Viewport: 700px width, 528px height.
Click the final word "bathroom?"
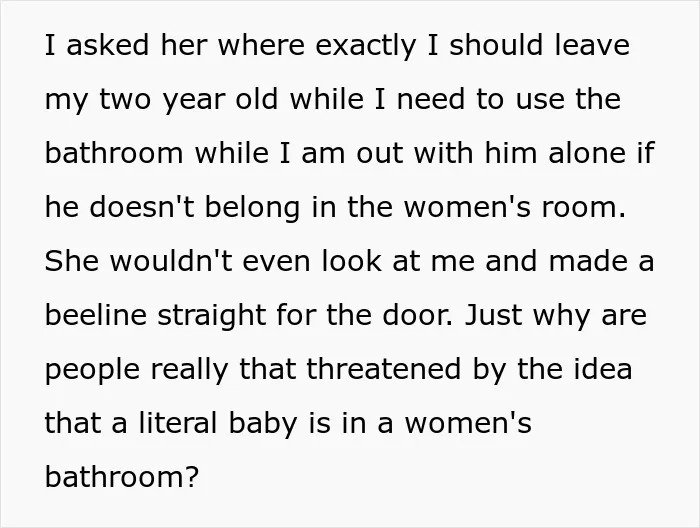(121, 477)
